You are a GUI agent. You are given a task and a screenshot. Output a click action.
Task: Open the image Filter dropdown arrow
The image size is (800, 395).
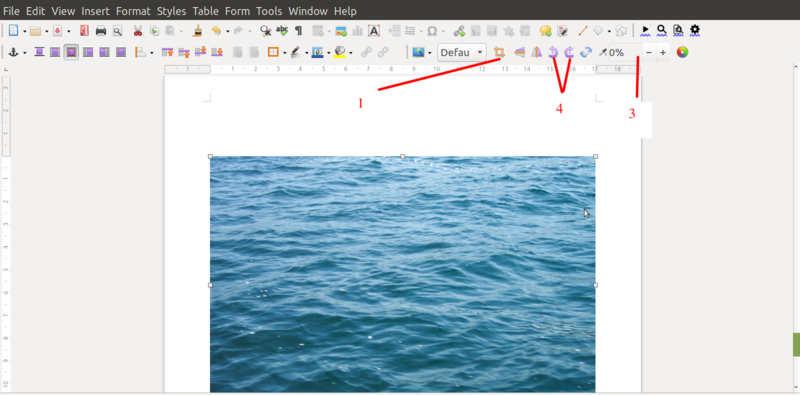coord(430,53)
